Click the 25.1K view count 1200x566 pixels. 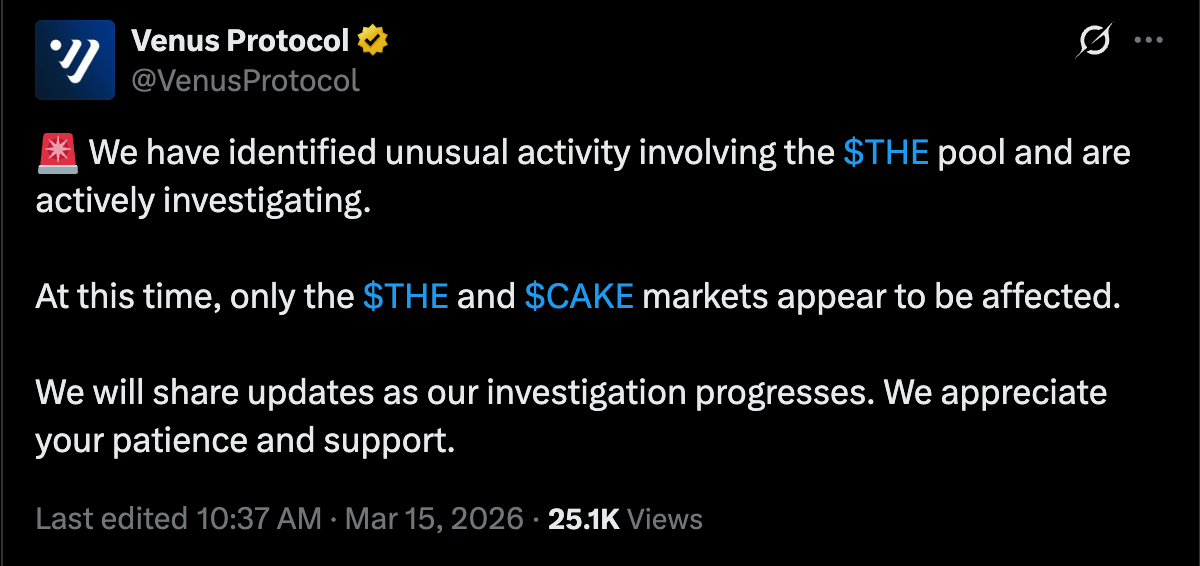[584, 519]
